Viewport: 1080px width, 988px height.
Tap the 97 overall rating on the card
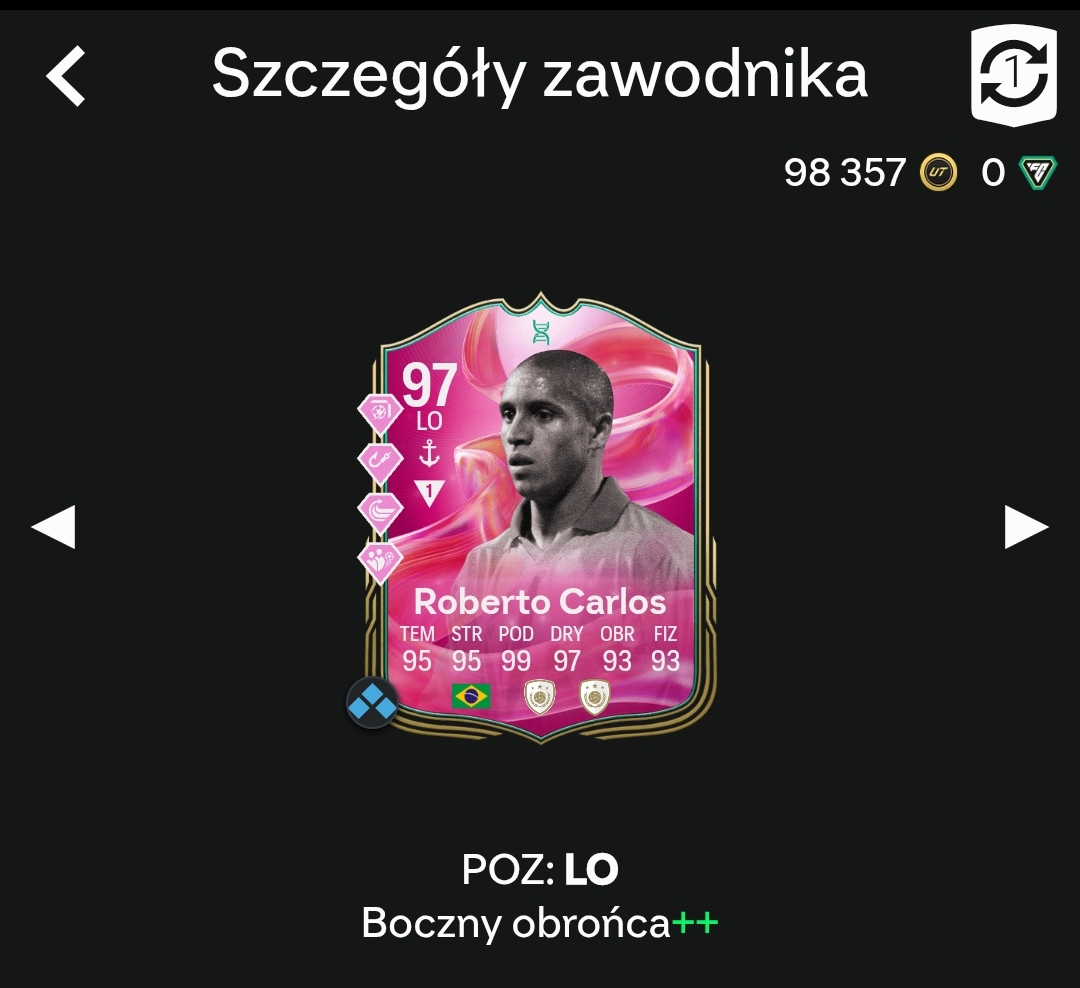click(x=429, y=386)
